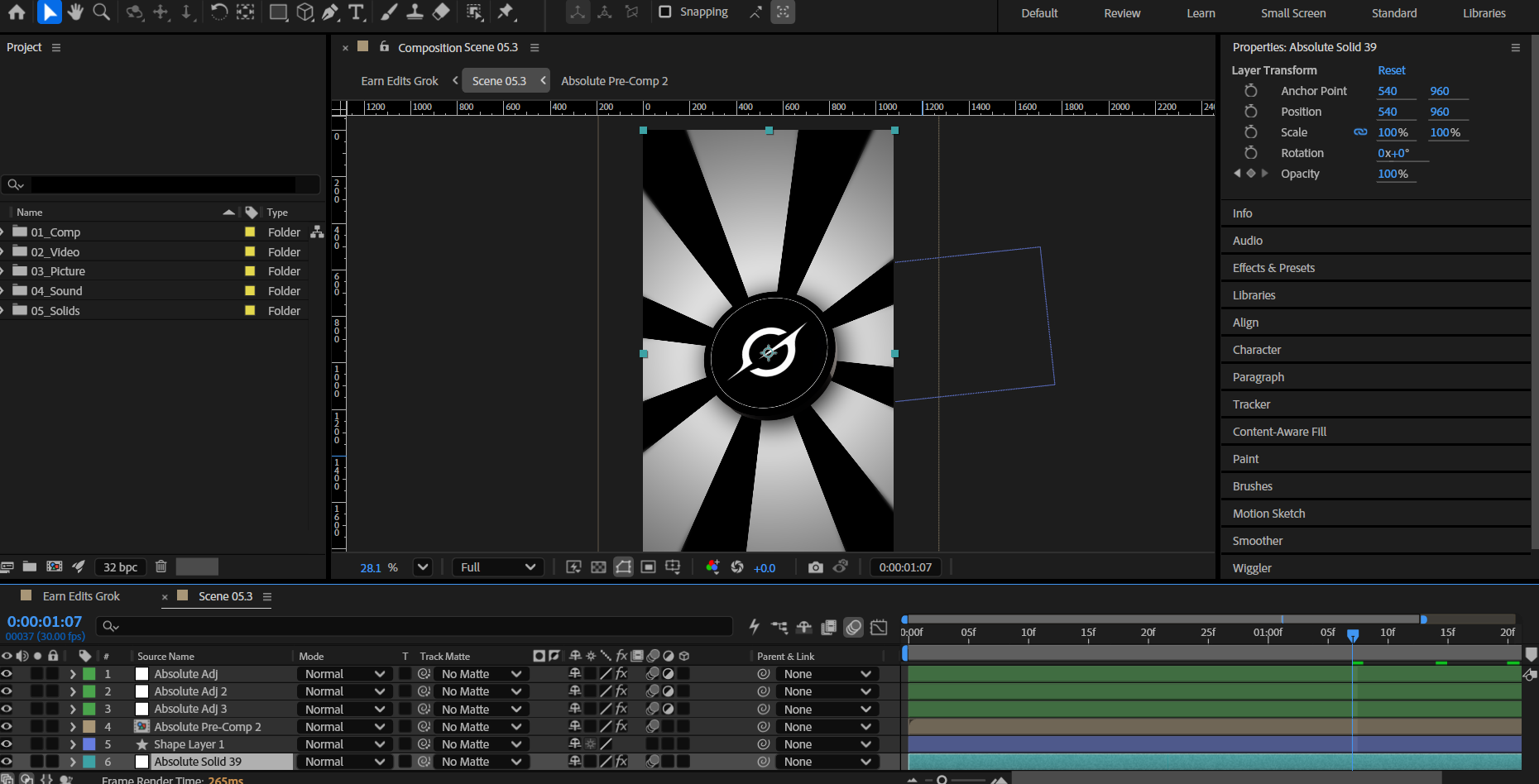Choose the Type text tool
Viewport: 1539px width, 784px height.
point(357,12)
